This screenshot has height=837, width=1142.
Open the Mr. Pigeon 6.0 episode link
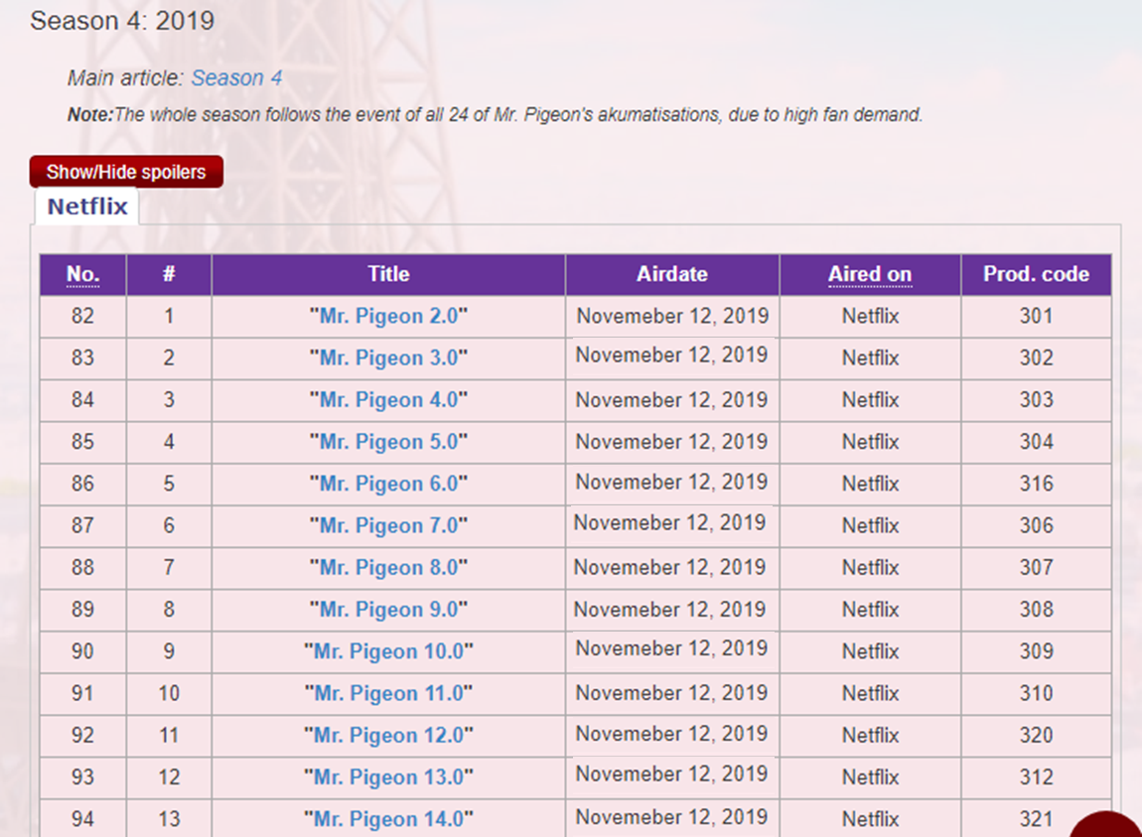[388, 484]
